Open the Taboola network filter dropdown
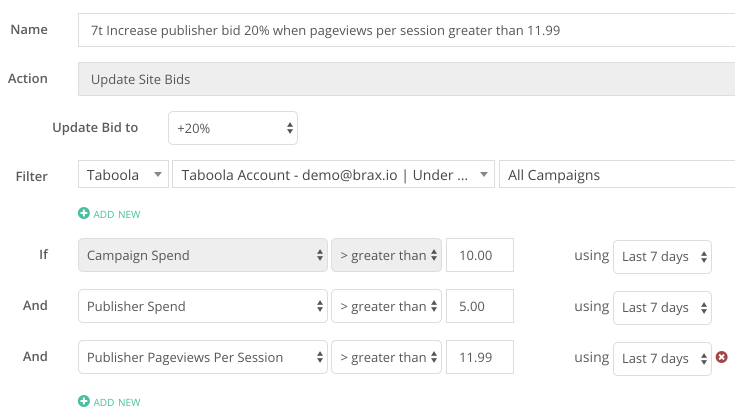The height and width of the screenshot is (418, 735). tap(123, 174)
